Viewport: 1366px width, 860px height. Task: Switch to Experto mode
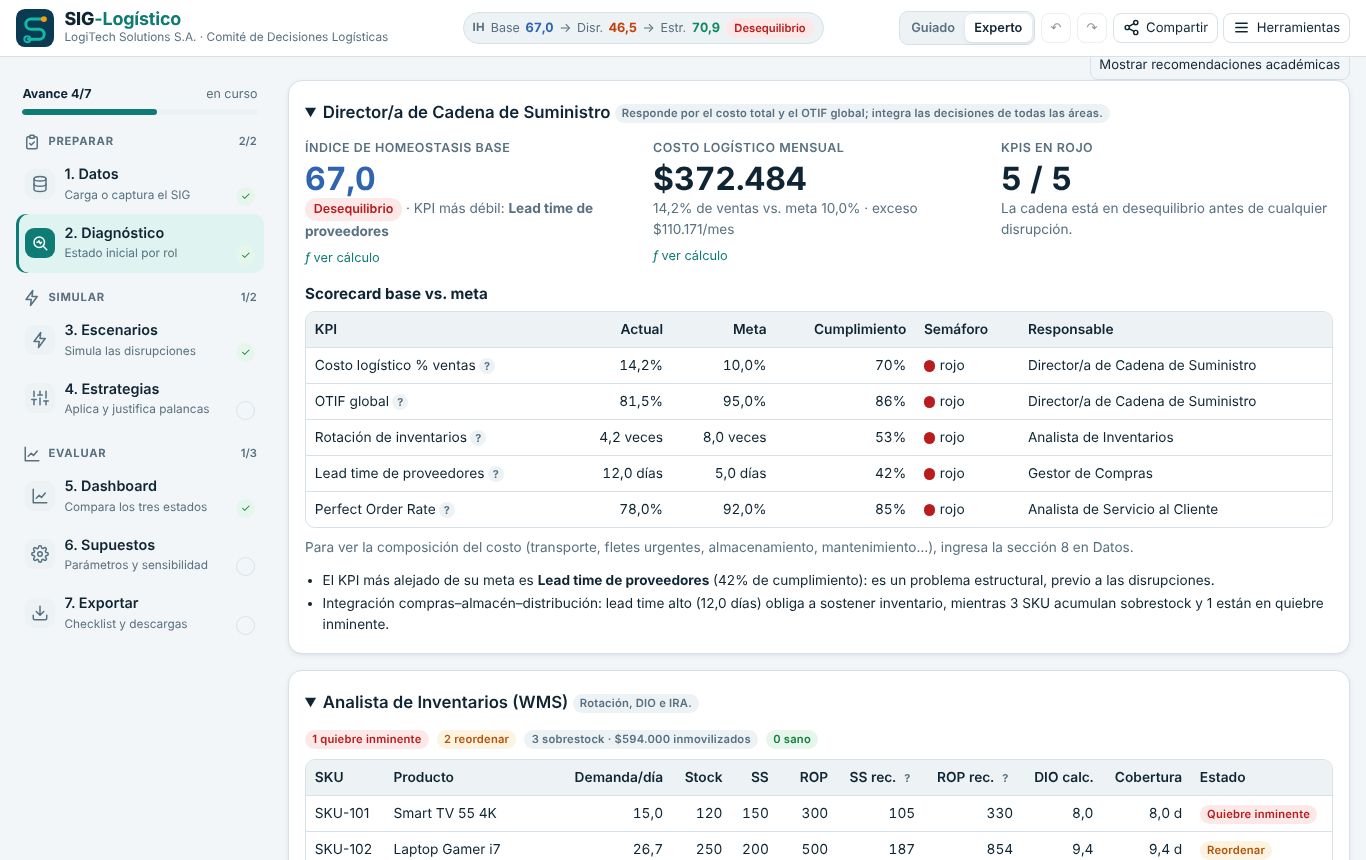998,28
